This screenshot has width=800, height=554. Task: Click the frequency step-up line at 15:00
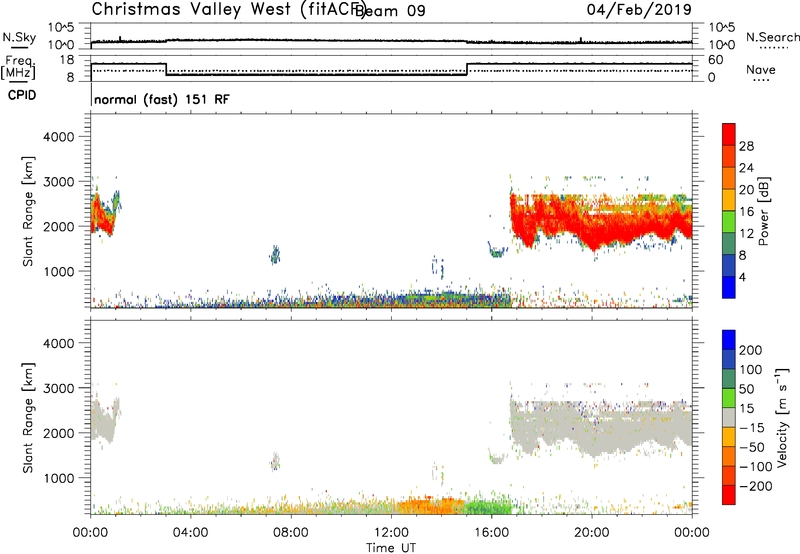[467, 69]
